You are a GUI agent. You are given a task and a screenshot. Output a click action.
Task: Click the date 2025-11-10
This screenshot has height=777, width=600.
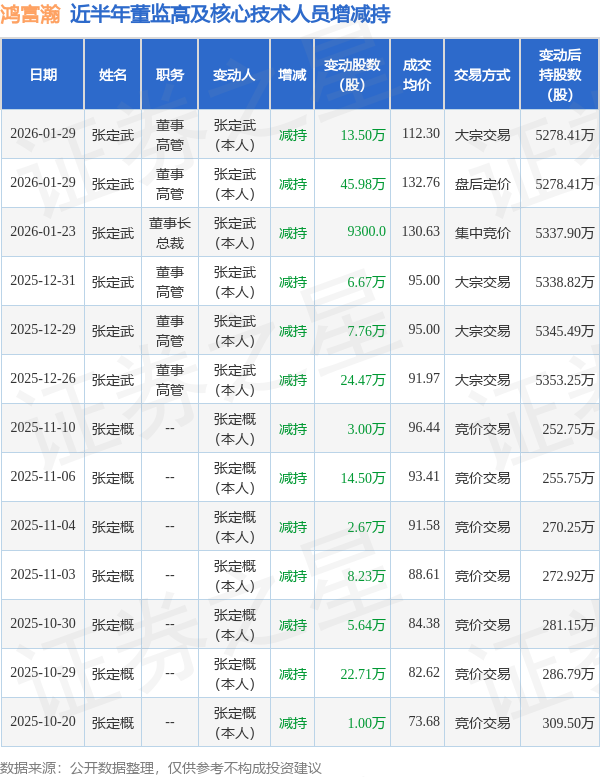coord(43,428)
